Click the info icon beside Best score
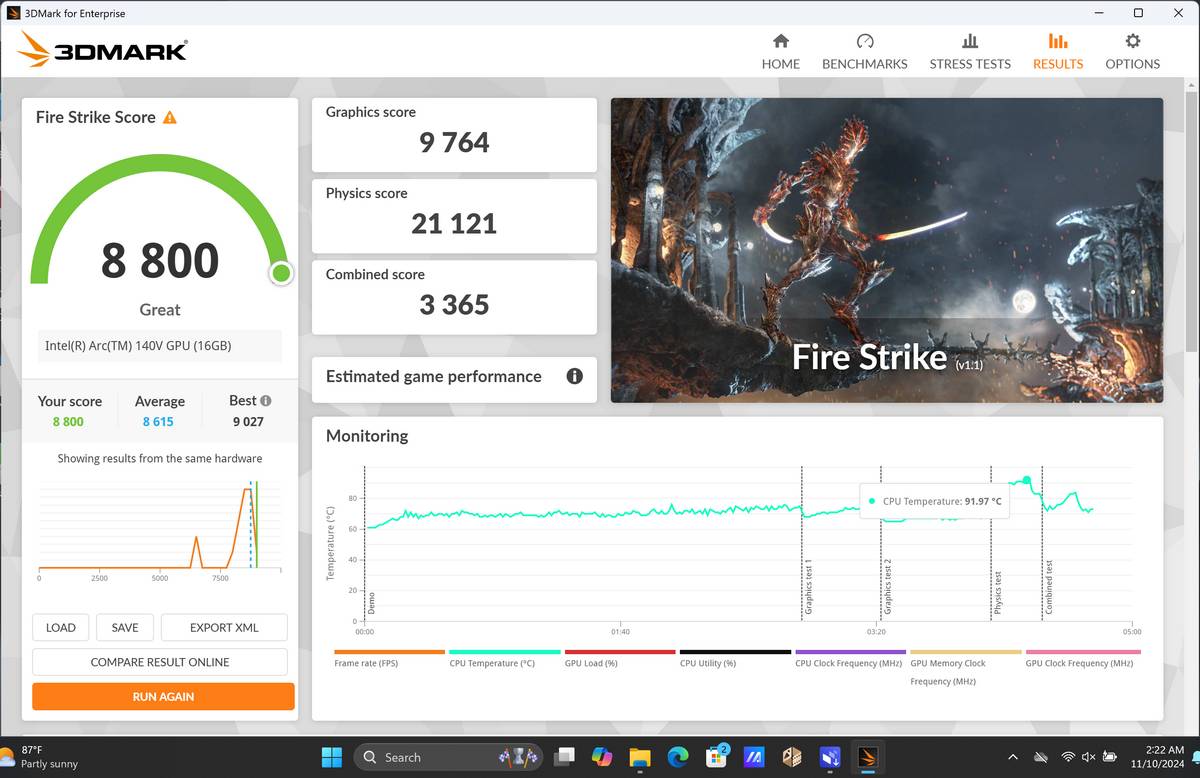Viewport: 1200px width, 778px height. click(x=266, y=400)
